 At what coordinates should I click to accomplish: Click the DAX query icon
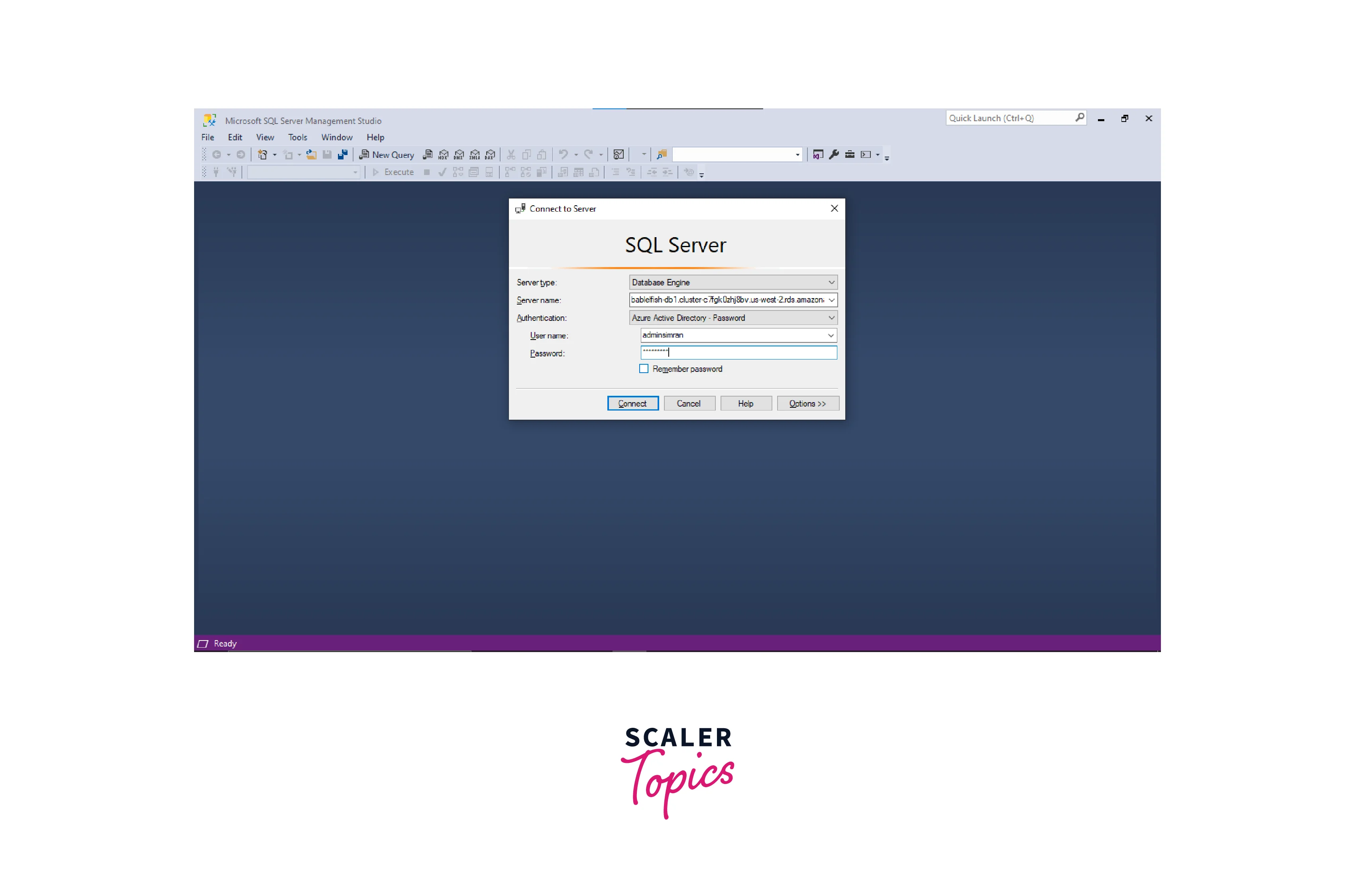[490, 155]
